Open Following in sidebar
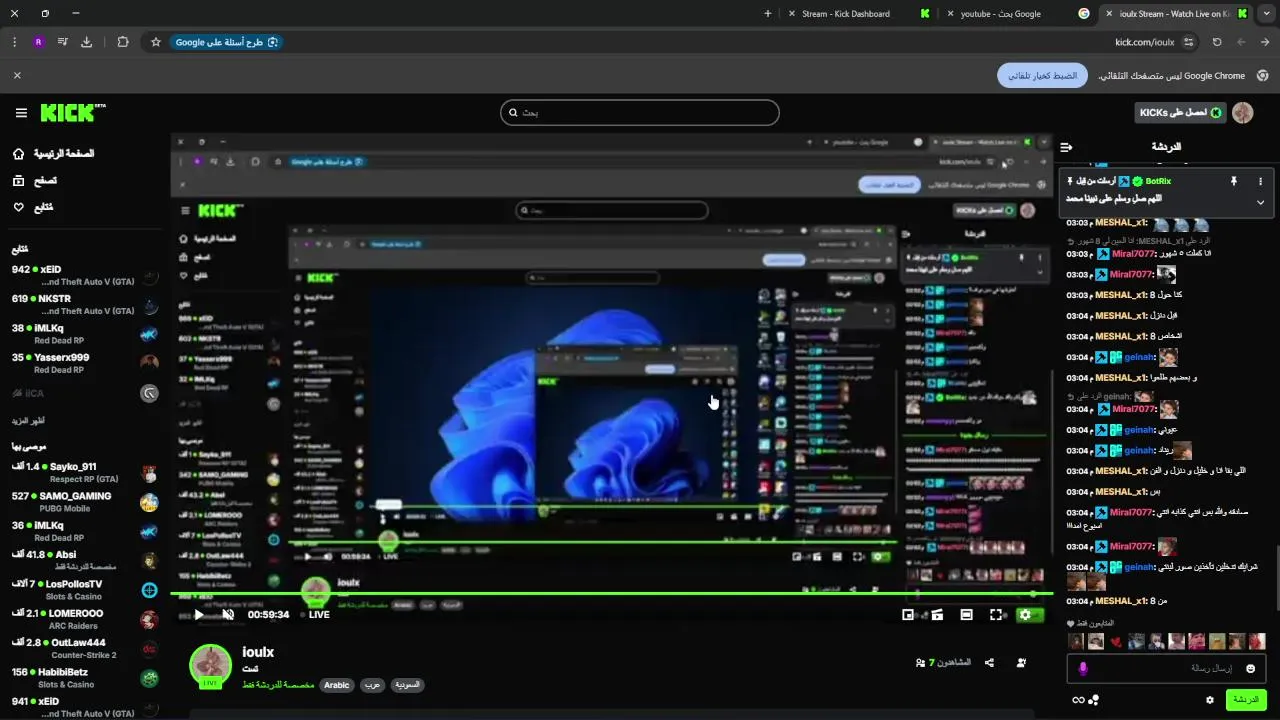 pos(33,207)
